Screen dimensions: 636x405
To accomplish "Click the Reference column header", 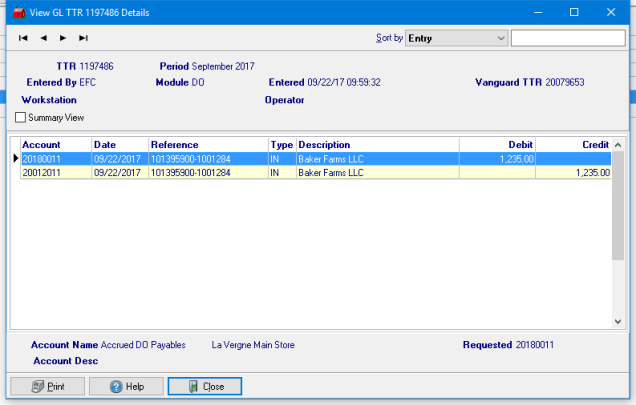I will tap(208, 145).
